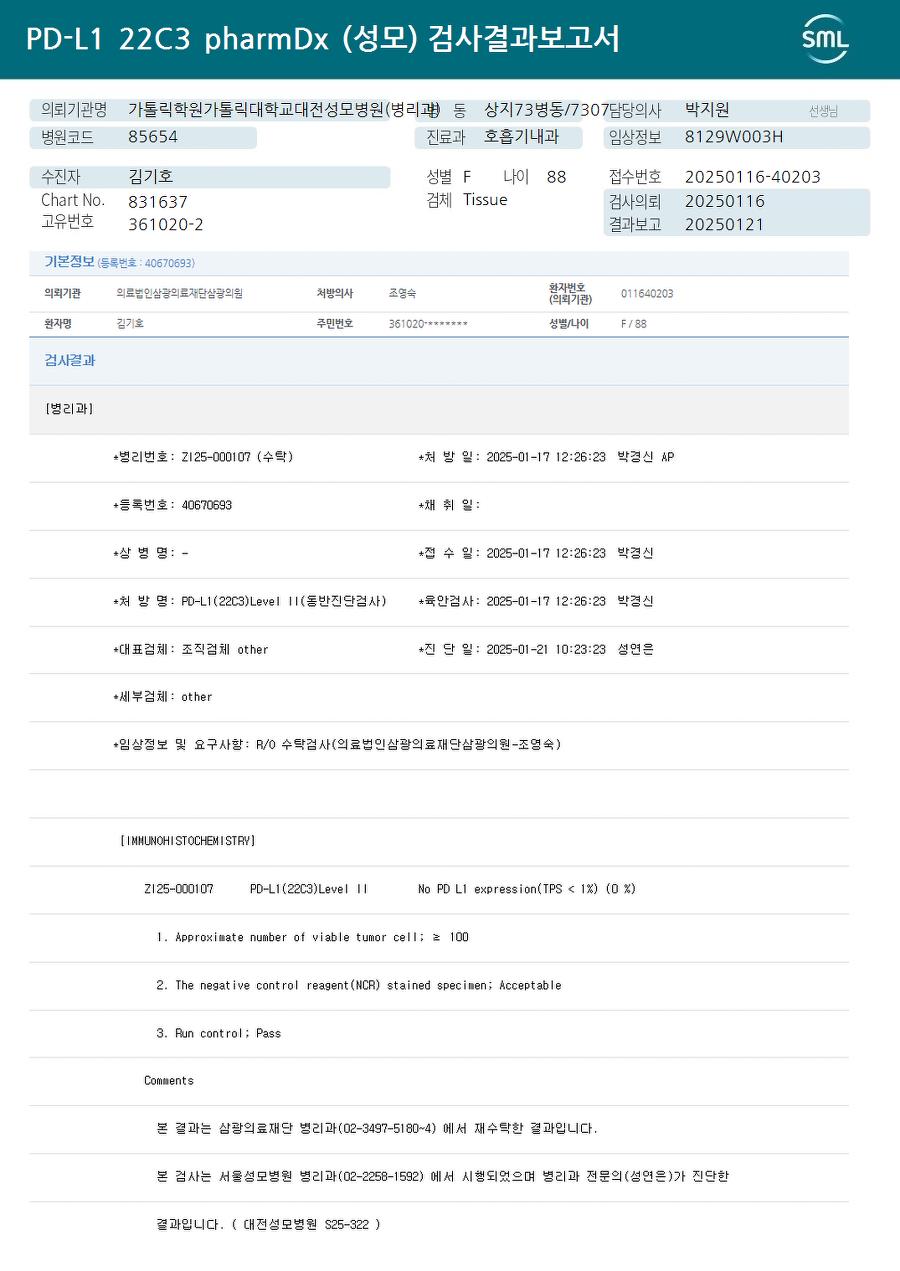Click the 고유번호 value '361020-2'
Image resolution: width=900 pixels, height=1271 pixels.
click(166, 225)
